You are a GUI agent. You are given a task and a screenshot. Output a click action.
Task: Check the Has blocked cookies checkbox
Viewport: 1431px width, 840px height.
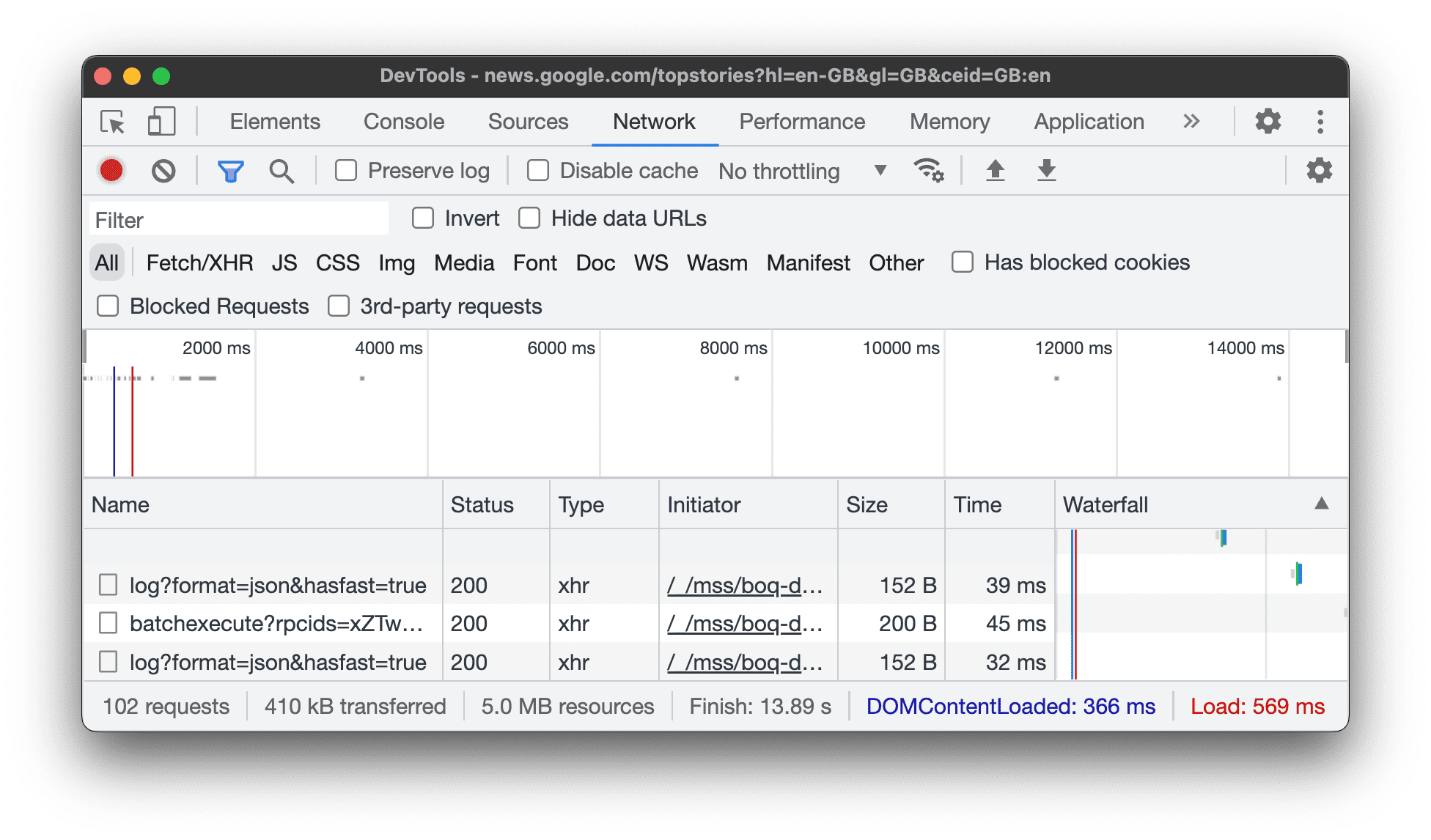(x=962, y=263)
